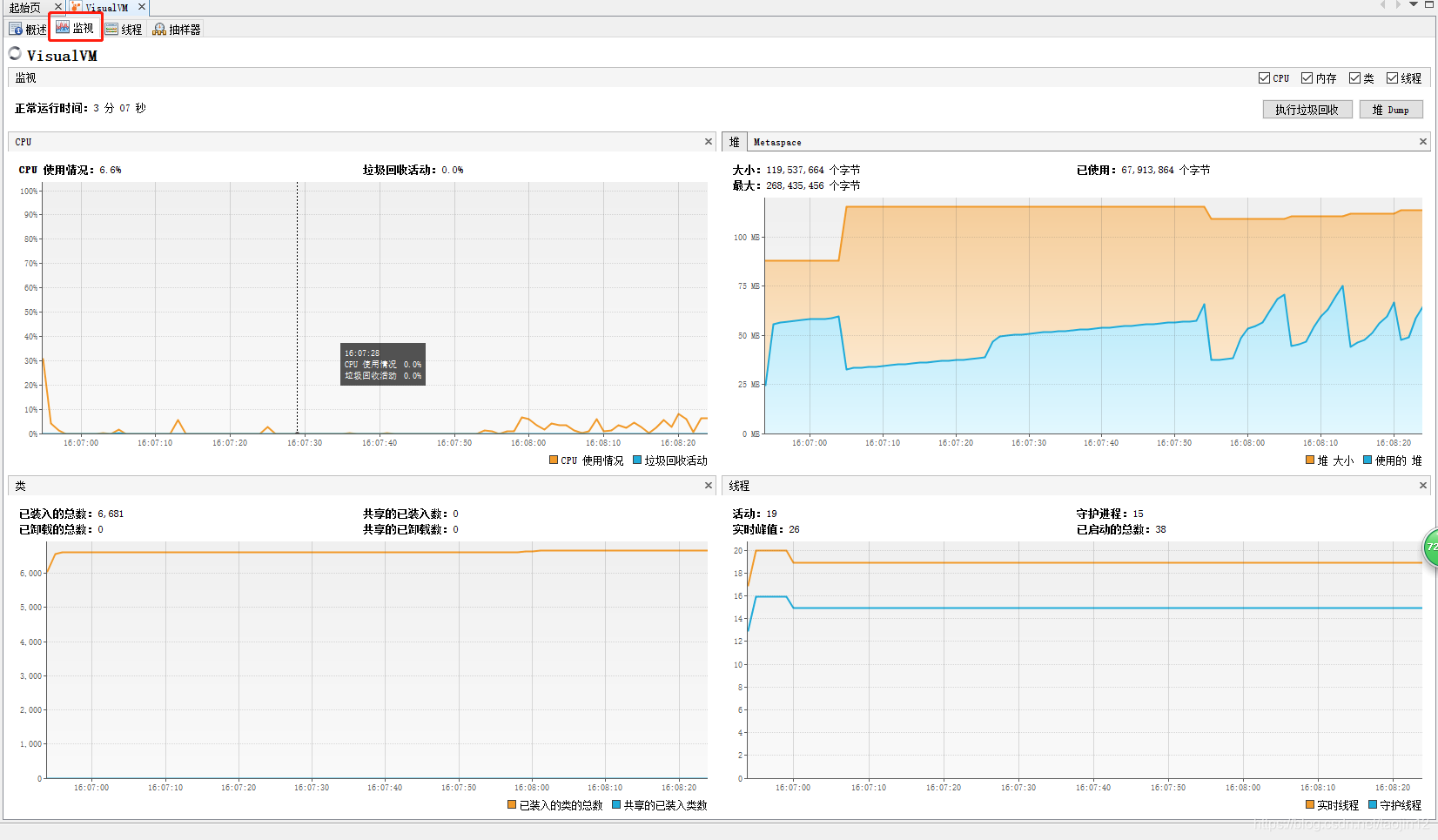1438x840 pixels.
Task: Click the CPU panel title
Action: coord(24,142)
